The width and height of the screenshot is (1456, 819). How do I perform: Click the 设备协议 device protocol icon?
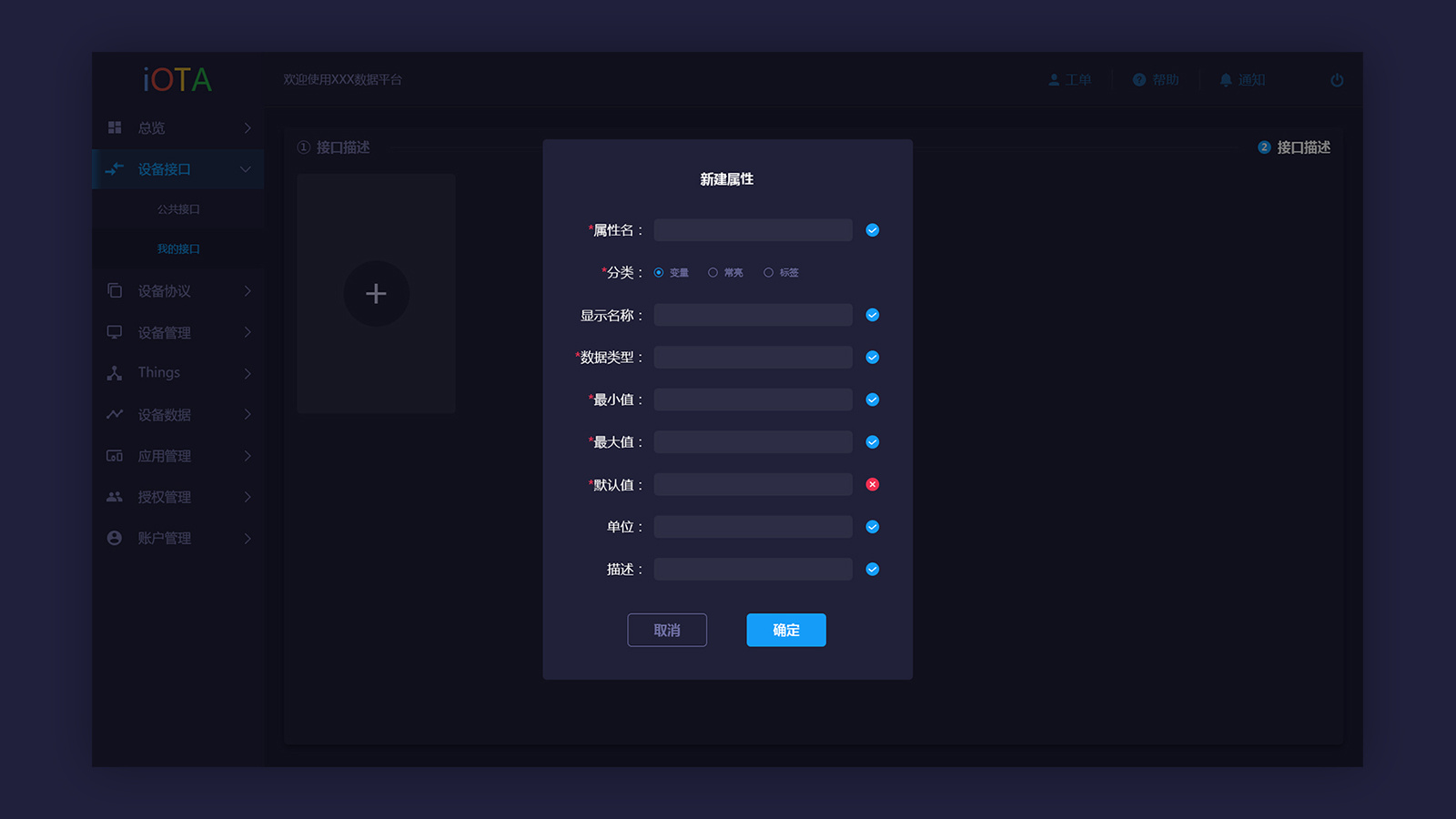(114, 290)
